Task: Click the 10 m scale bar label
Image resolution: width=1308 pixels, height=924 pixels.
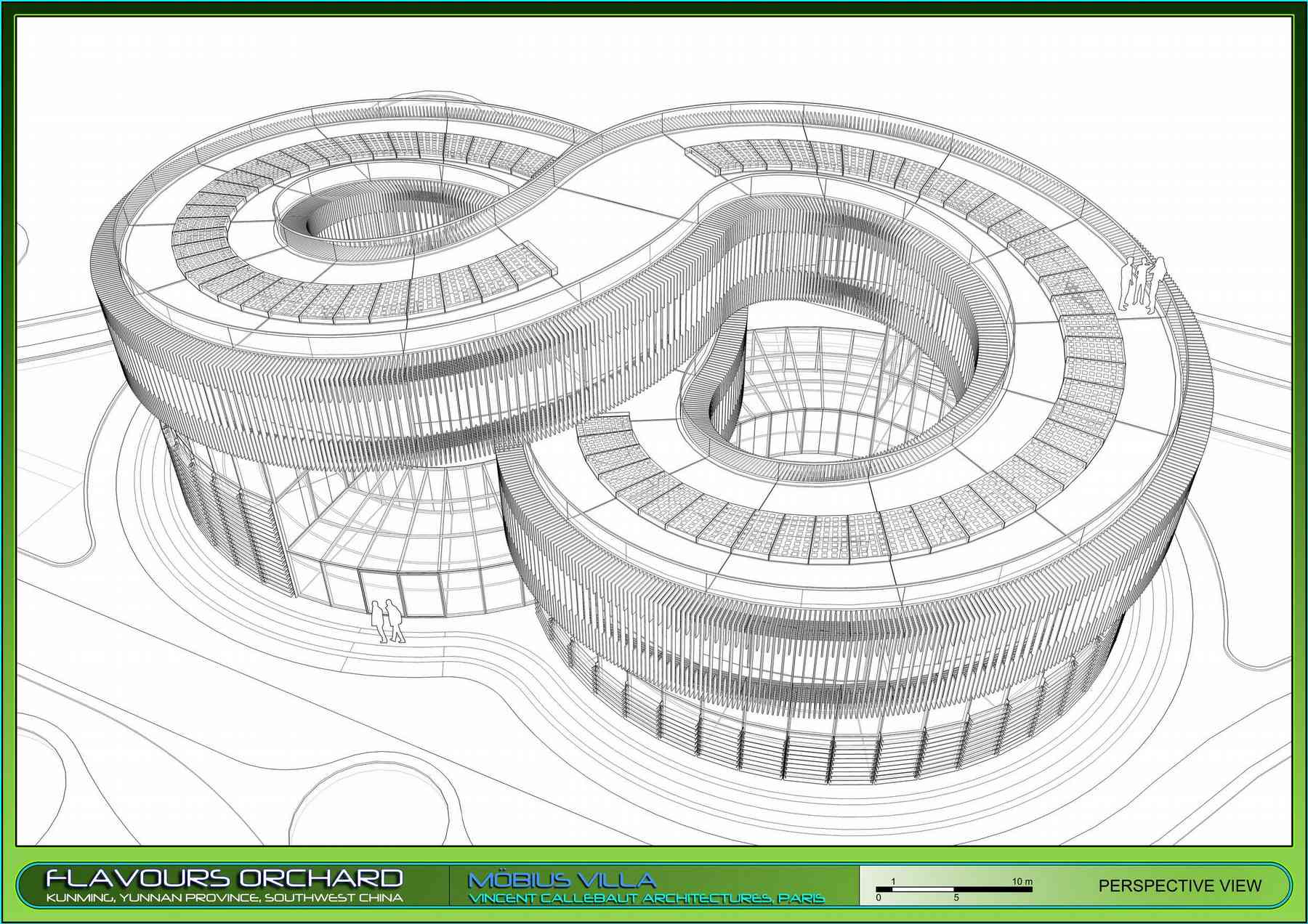Action: tap(1022, 881)
